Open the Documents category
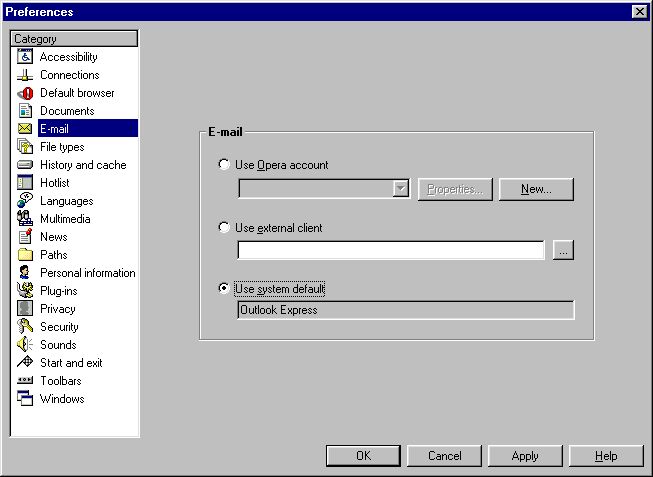This screenshot has width=653, height=477. click(x=67, y=111)
